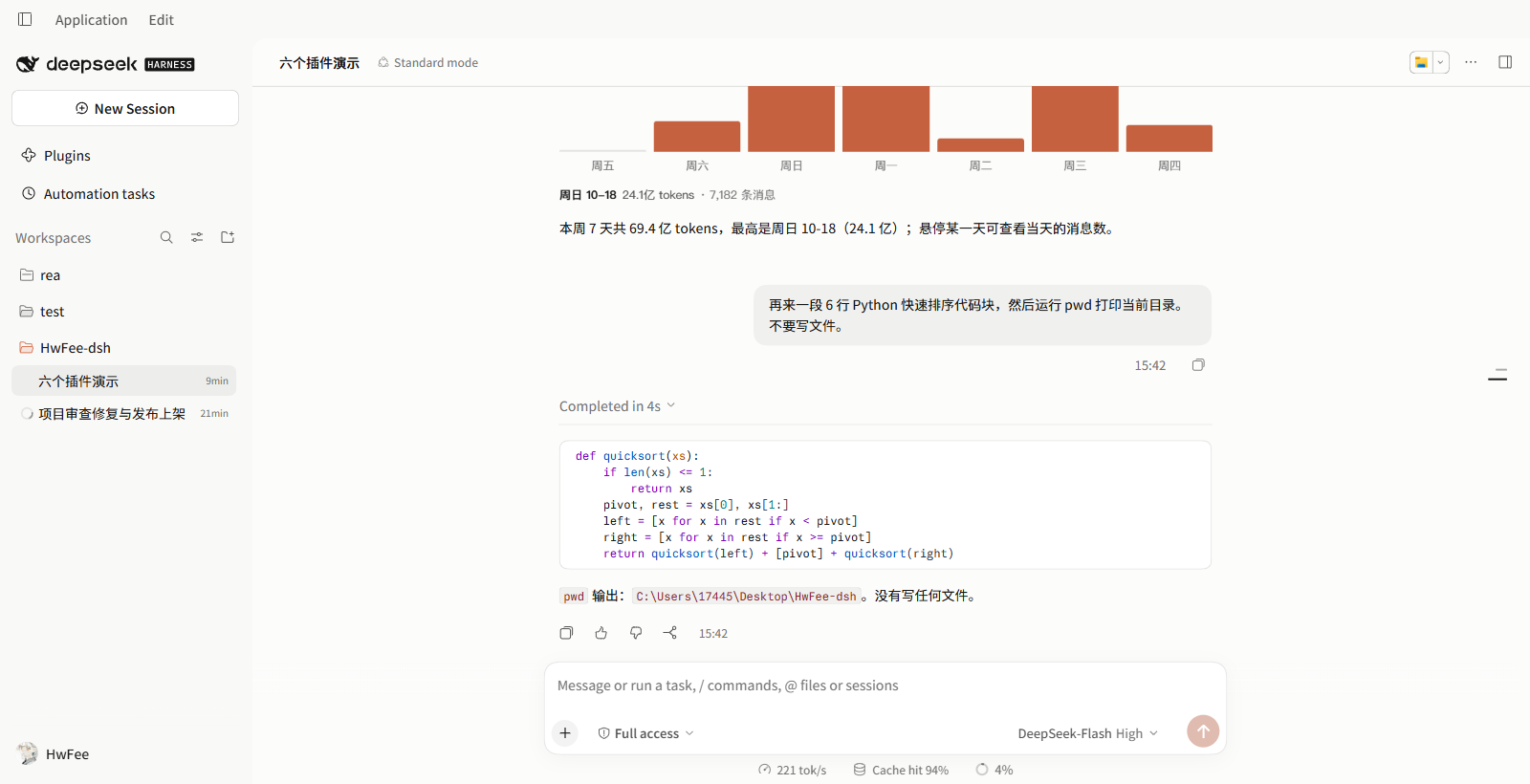This screenshot has height=784, width=1530.
Task: Select the 周六 bar in the chart
Action: point(697,137)
